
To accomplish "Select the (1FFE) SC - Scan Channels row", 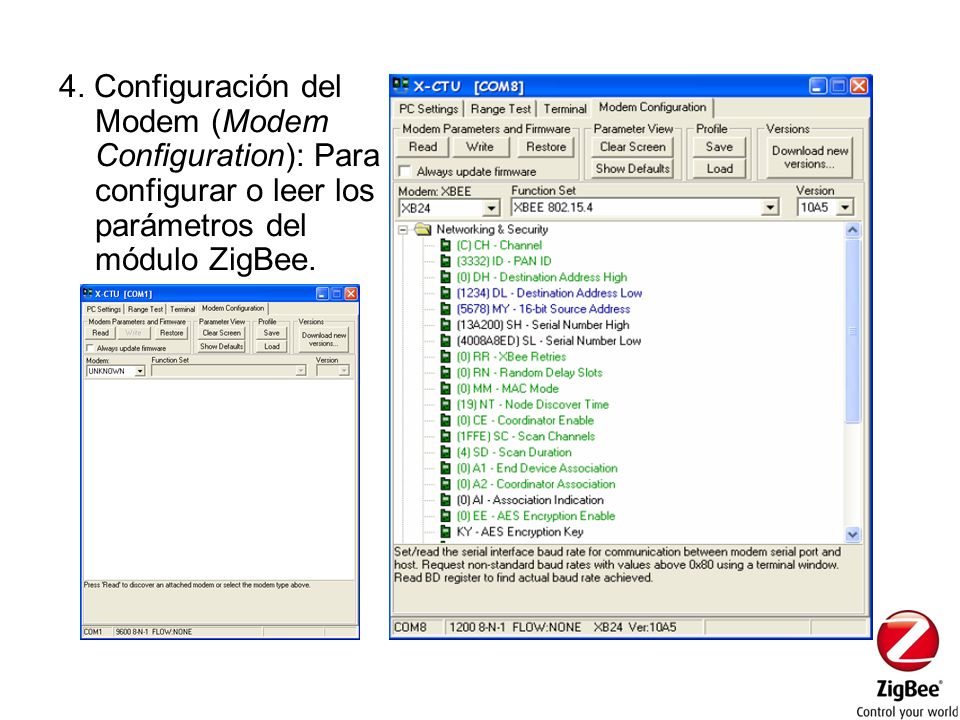I will pos(526,437).
